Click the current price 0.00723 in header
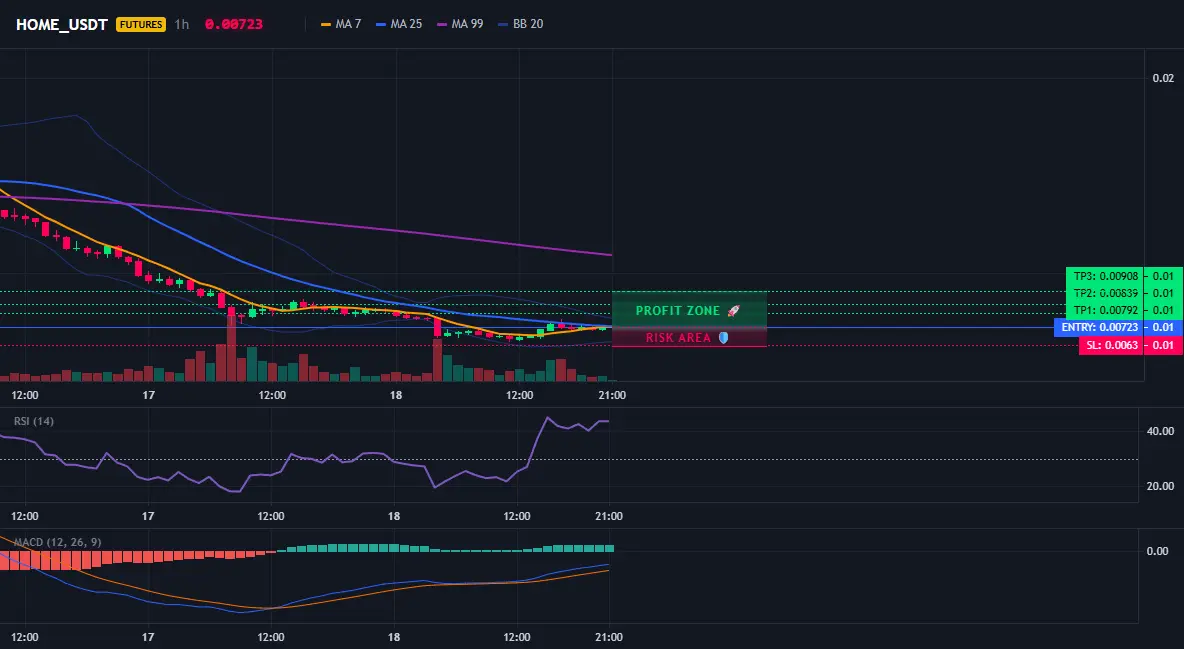The image size is (1184, 649). tap(234, 24)
